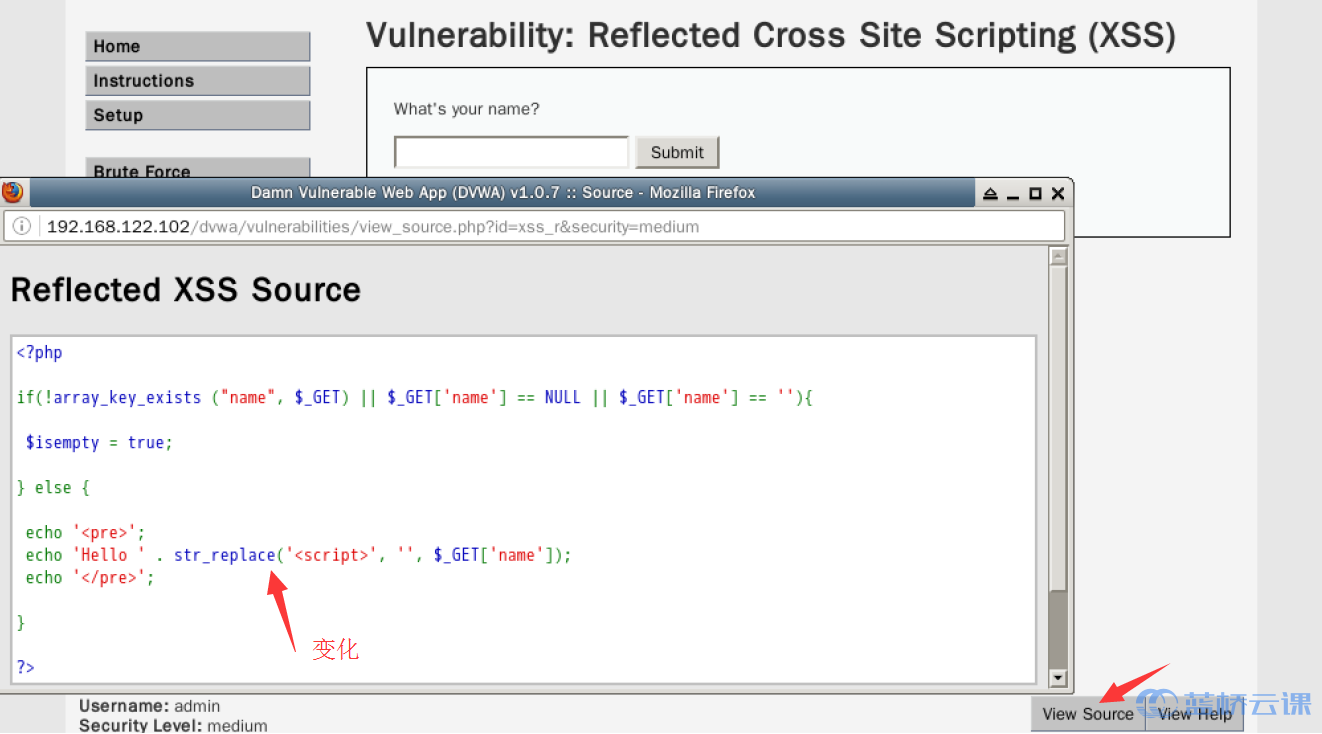Click the shade window up-arrow icon in titlebar
This screenshot has width=1322, height=734.
point(990,193)
